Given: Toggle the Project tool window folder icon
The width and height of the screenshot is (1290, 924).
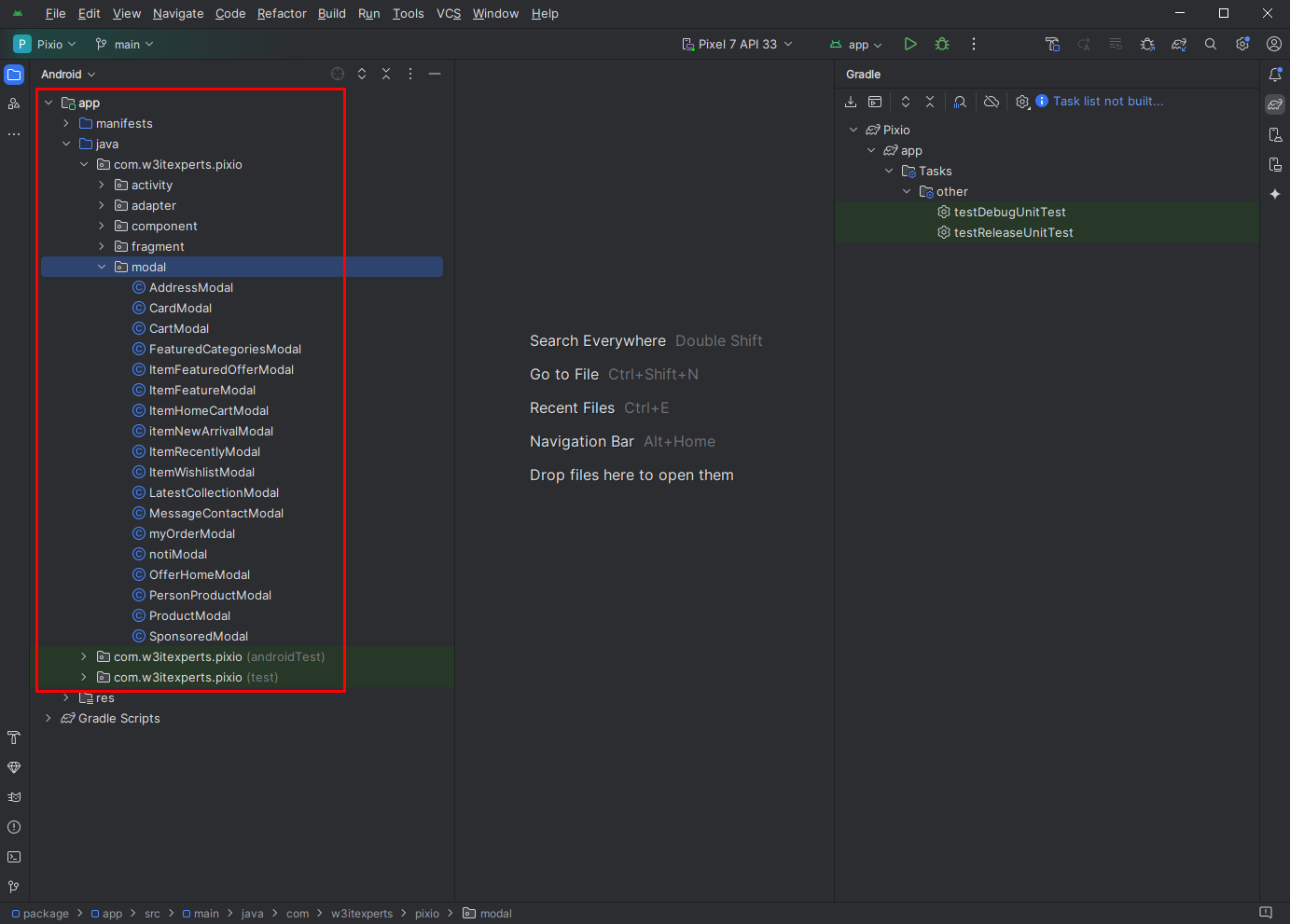Looking at the screenshot, I should [14, 75].
